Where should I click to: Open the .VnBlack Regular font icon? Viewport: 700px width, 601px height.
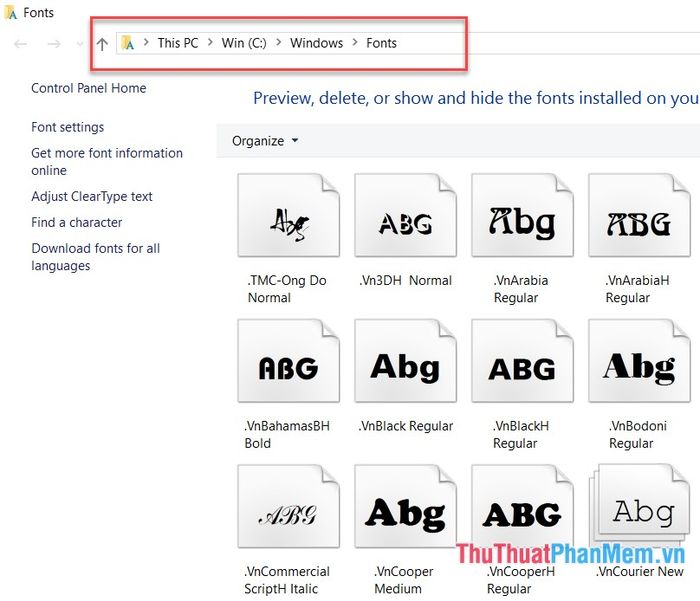coord(405,361)
